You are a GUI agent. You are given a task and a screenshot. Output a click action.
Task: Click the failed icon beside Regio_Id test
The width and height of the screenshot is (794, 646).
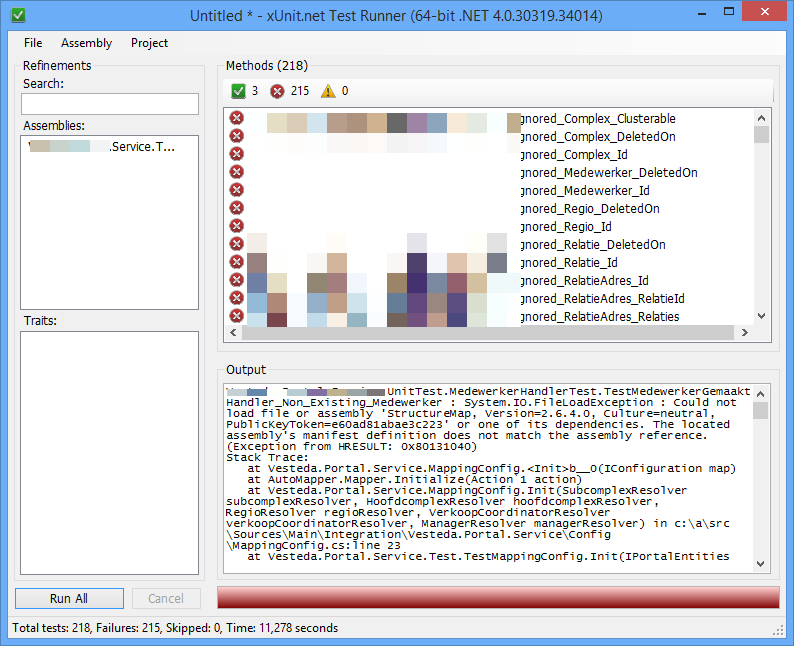(237, 226)
